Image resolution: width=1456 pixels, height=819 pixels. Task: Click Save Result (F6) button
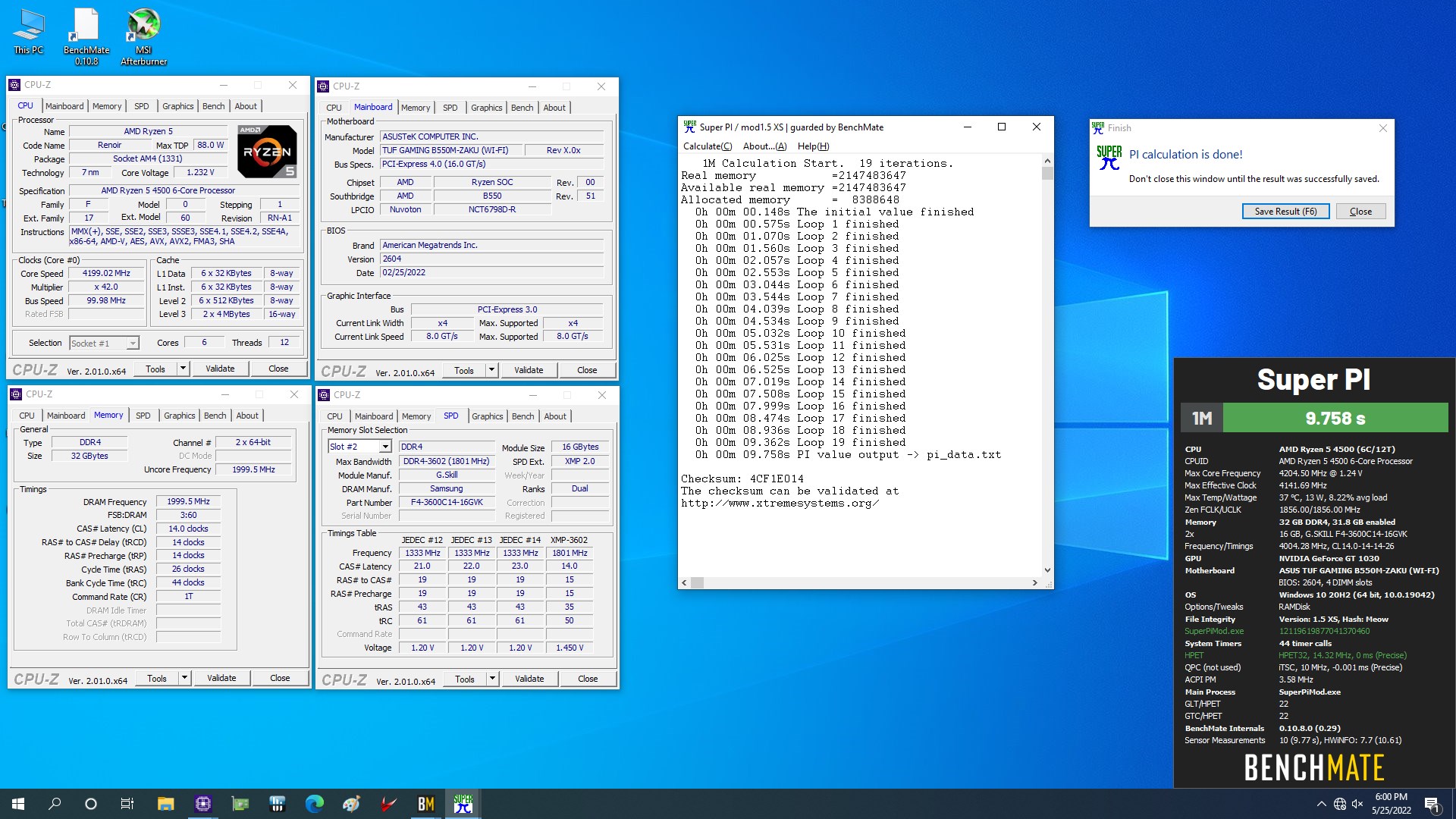click(1285, 212)
